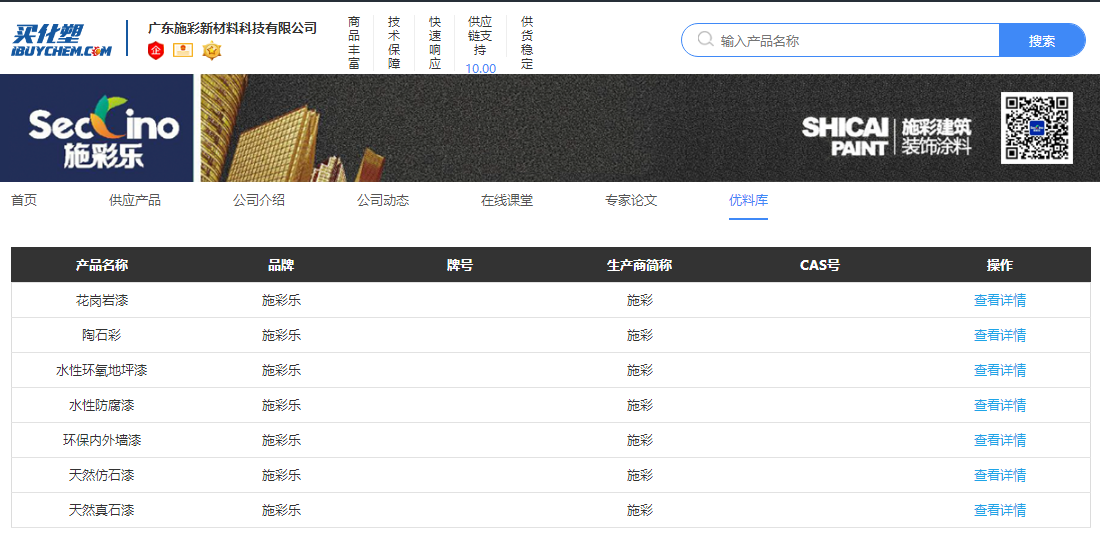This screenshot has height=539, width=1100.
Task: Click the blue 搜索 button
Action: coord(1042,40)
